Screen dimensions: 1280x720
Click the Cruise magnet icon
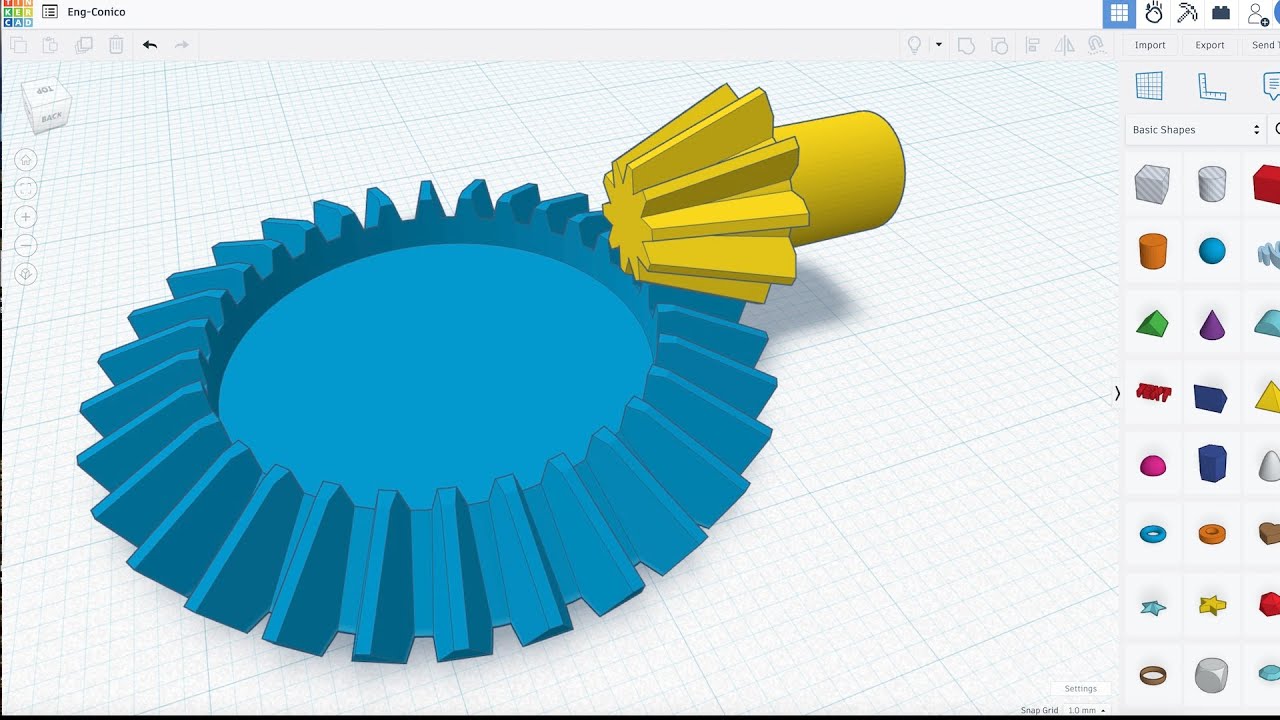[1096, 45]
